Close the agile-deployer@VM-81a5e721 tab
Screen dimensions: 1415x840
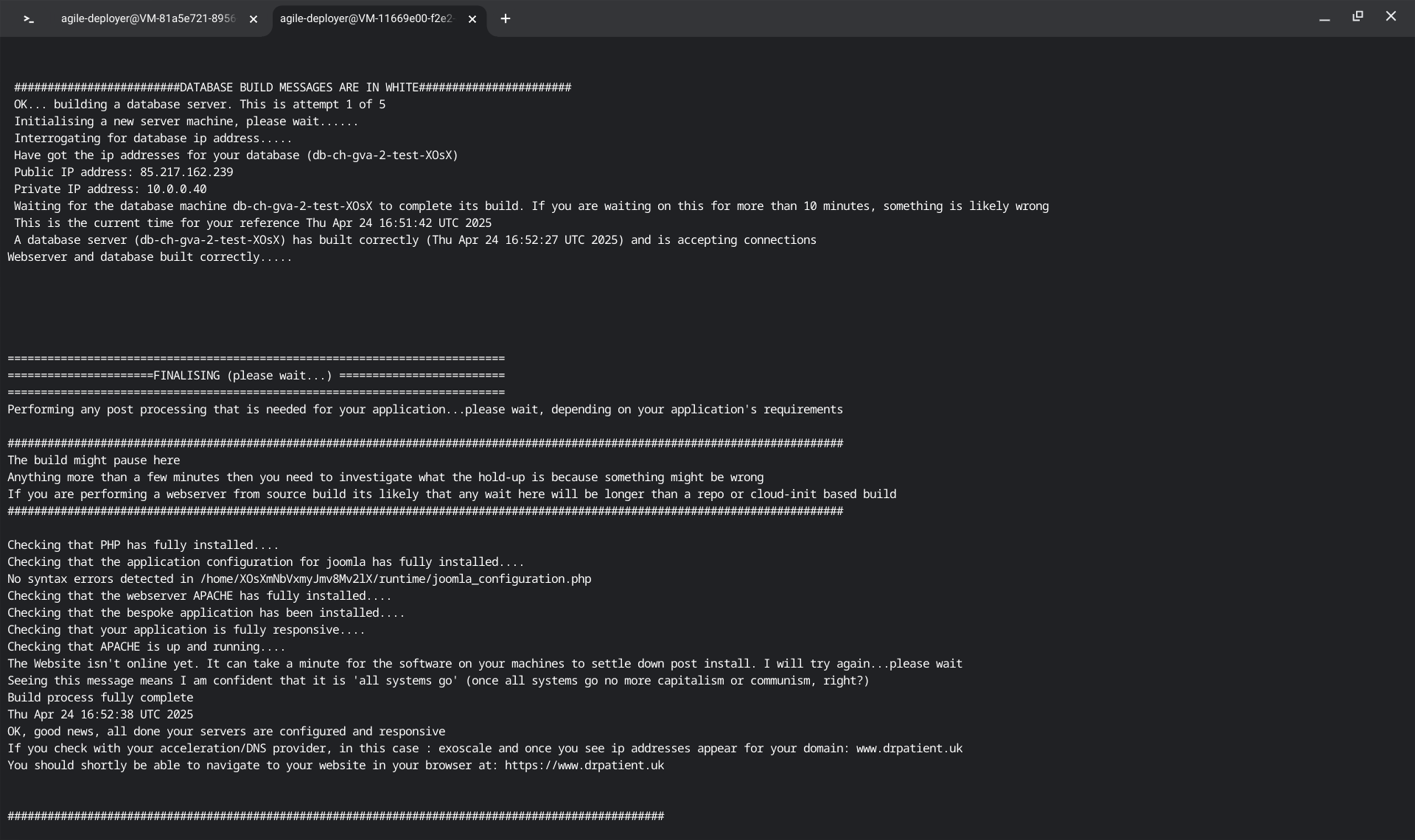[254, 19]
